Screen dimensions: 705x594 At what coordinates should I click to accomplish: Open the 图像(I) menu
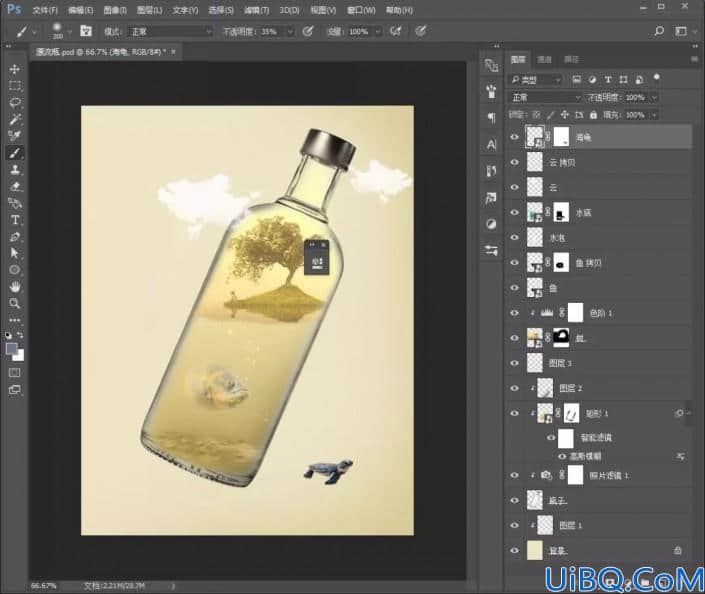coord(115,10)
